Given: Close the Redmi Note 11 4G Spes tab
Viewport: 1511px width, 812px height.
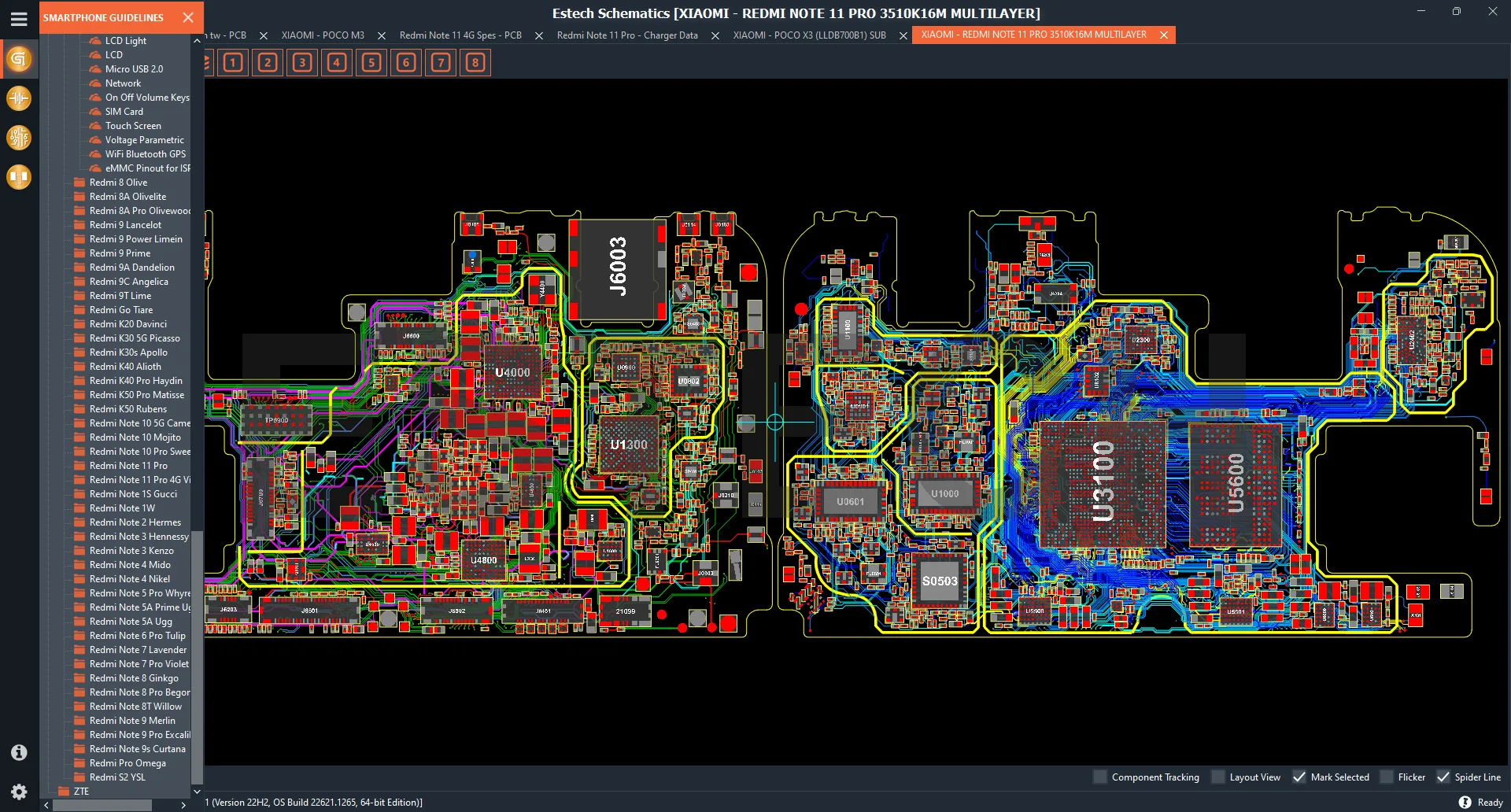Looking at the screenshot, I should [x=539, y=35].
